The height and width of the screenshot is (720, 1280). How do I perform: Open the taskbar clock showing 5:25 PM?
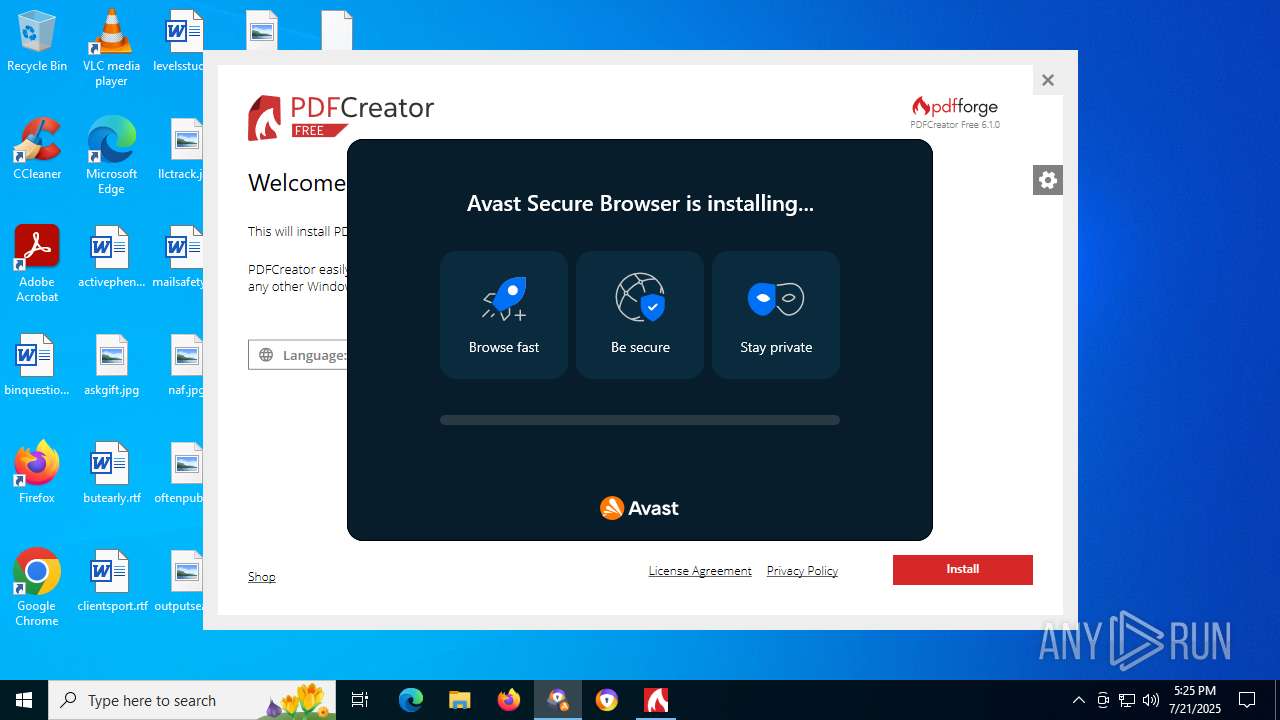click(1196, 700)
